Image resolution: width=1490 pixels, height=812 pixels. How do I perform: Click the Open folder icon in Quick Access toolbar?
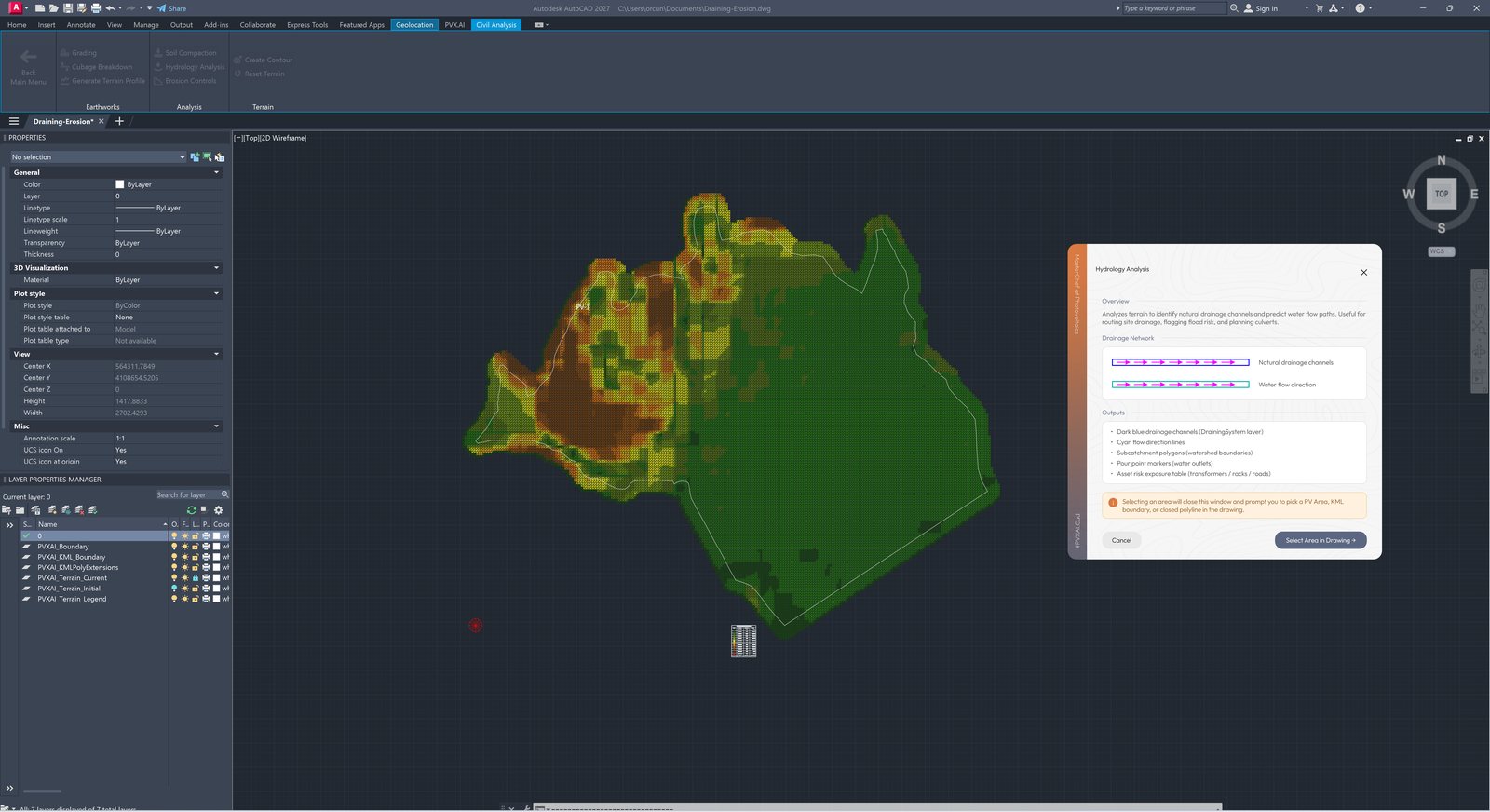click(x=53, y=8)
